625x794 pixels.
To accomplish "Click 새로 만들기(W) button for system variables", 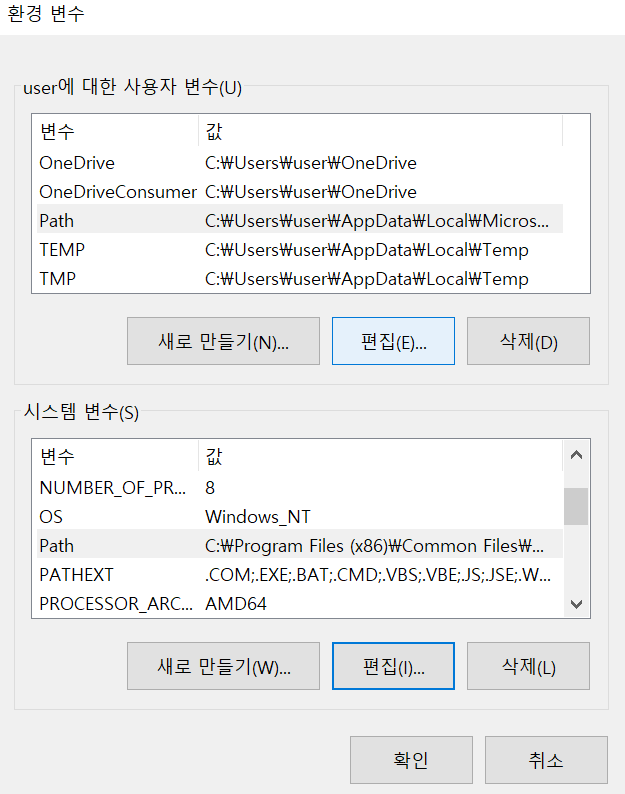I will coord(223,666).
